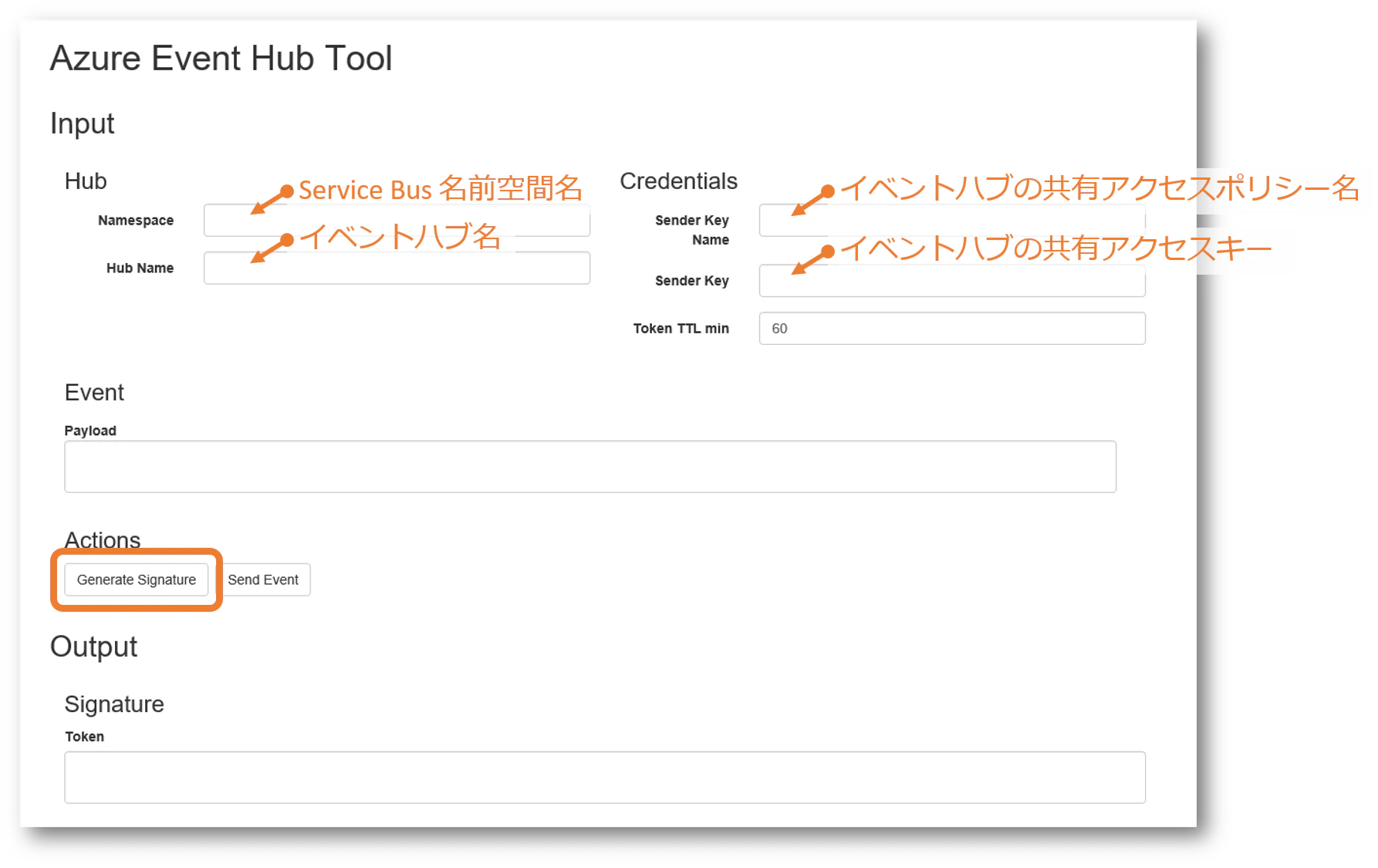
Task: Click the Event section heading
Action: click(x=94, y=393)
